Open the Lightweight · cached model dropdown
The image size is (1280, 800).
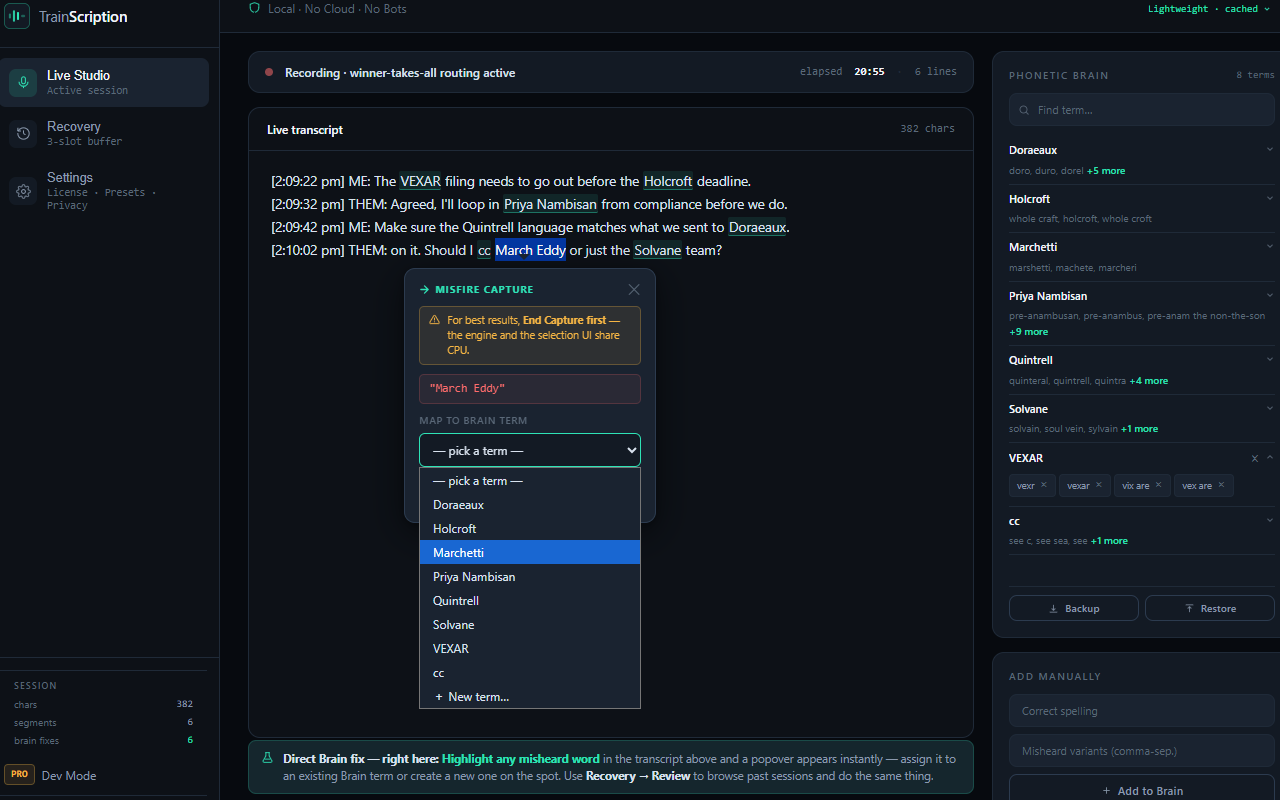(1209, 9)
